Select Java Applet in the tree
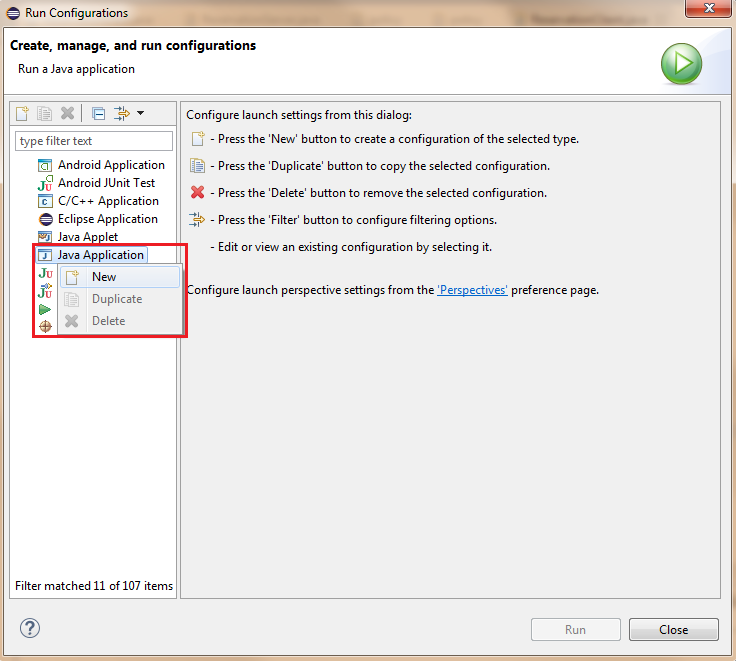Screen dimensions: 736x661 88,237
